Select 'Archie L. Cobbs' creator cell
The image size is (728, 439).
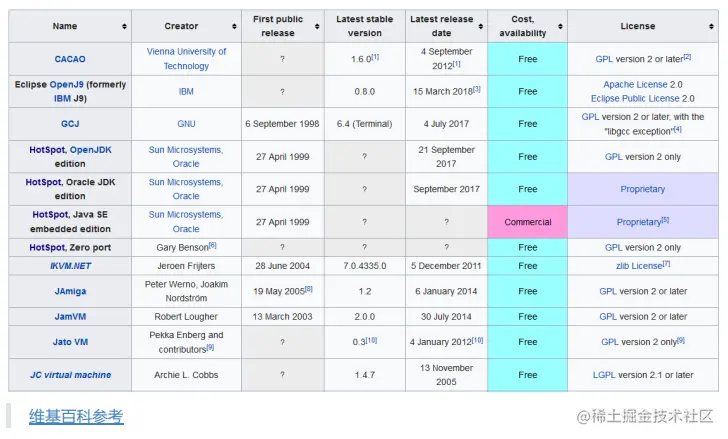tap(186, 375)
